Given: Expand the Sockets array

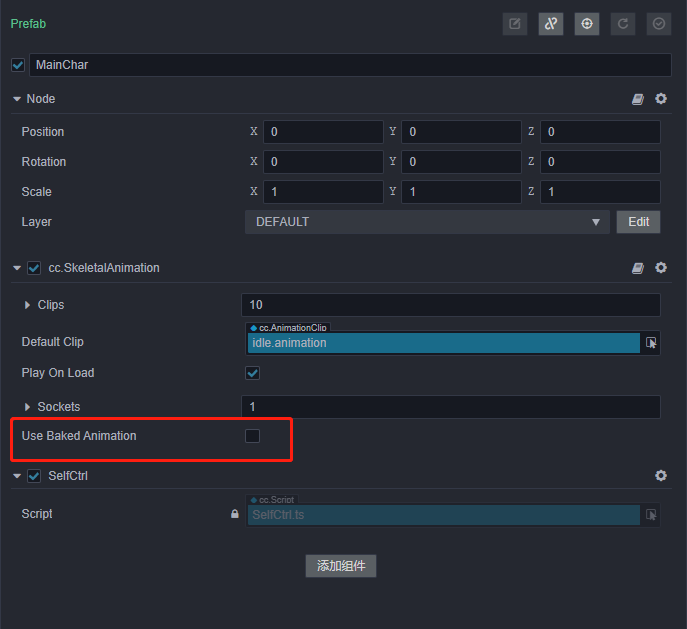Looking at the screenshot, I should 27,407.
